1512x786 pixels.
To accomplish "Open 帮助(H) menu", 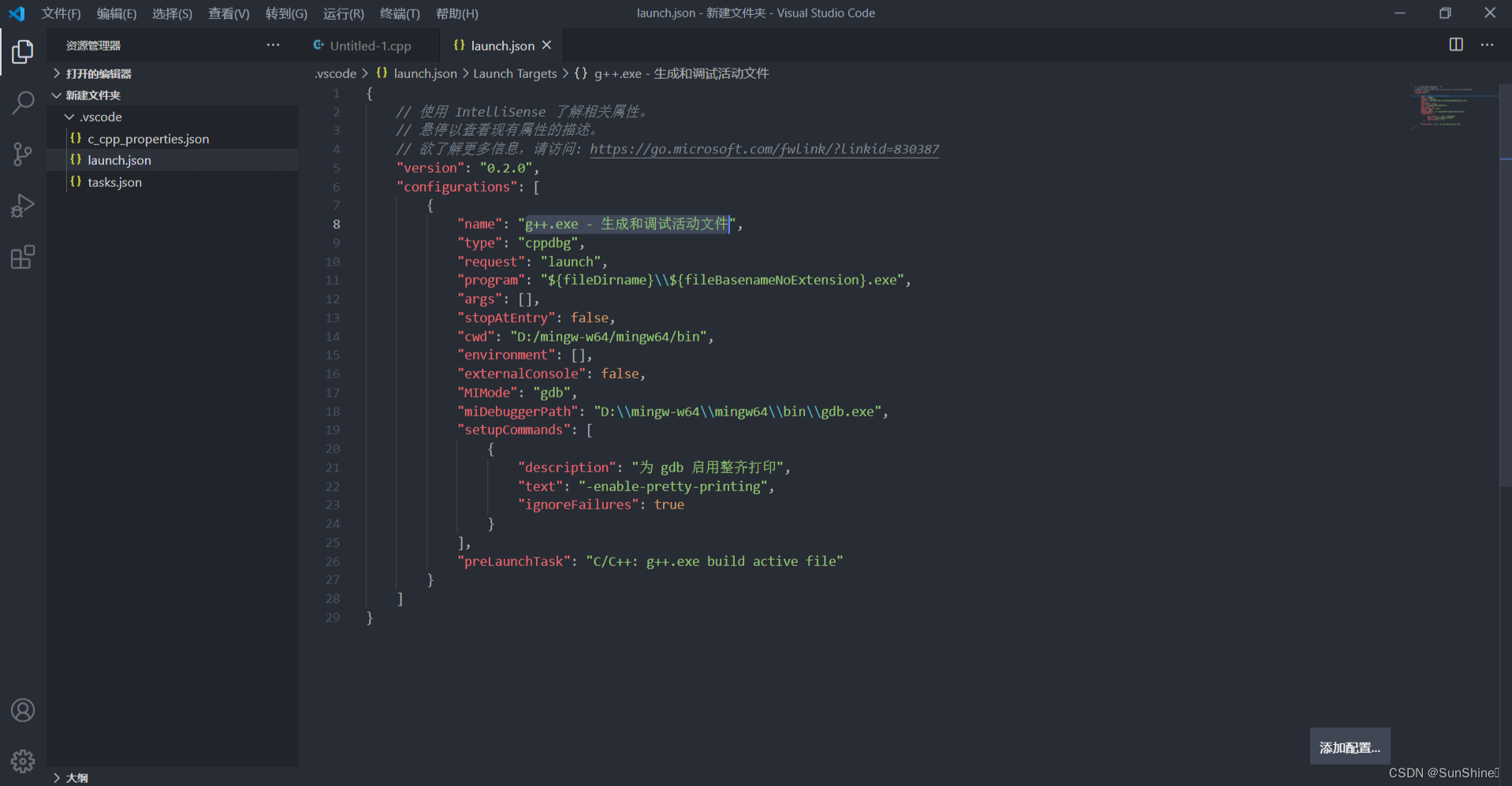I will (457, 13).
